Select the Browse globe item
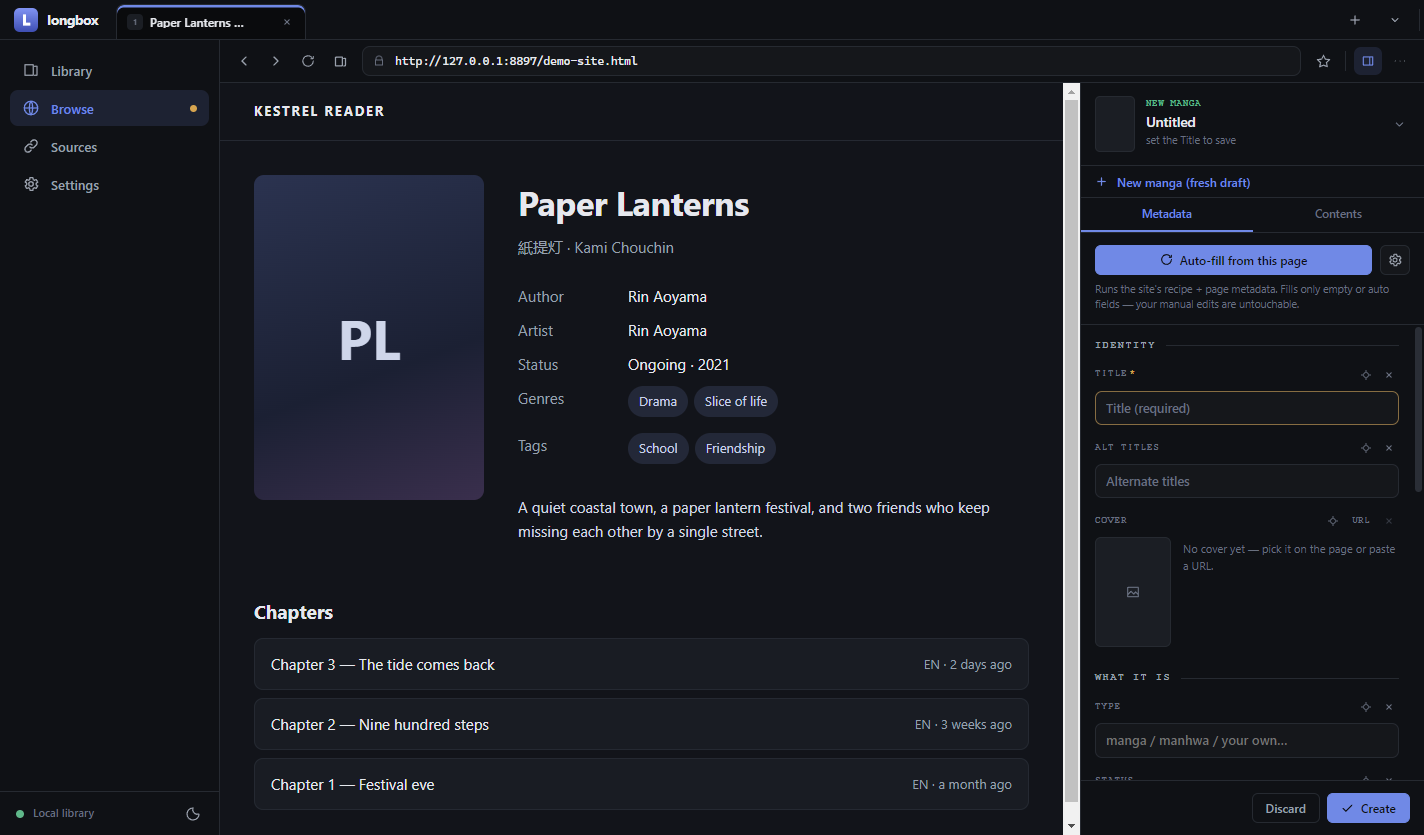1424x835 pixels. [x=109, y=109]
